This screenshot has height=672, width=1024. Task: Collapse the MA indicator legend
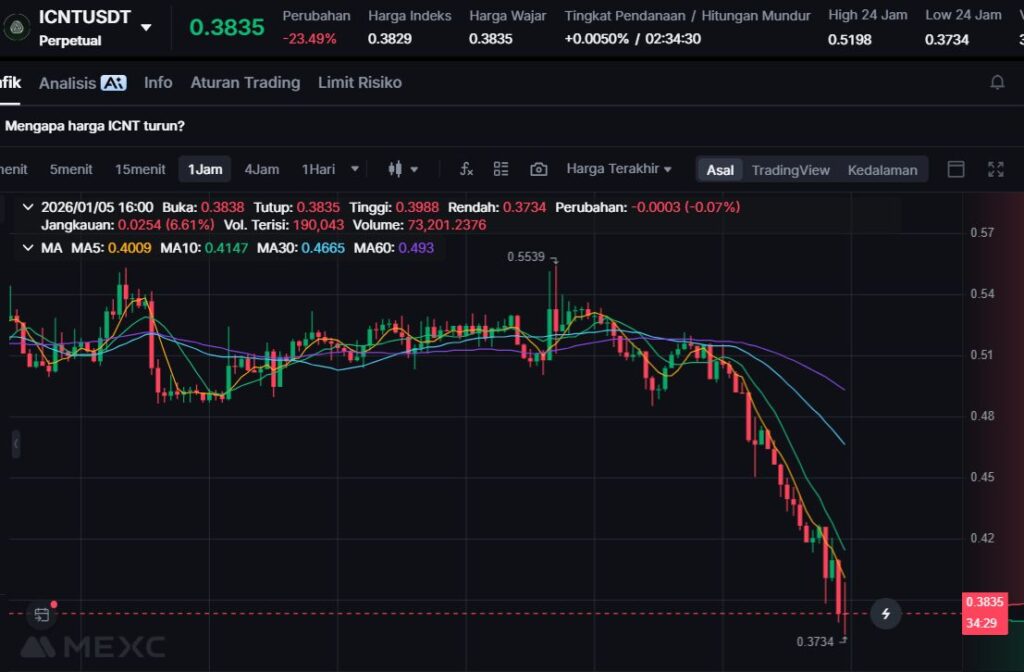(27, 247)
